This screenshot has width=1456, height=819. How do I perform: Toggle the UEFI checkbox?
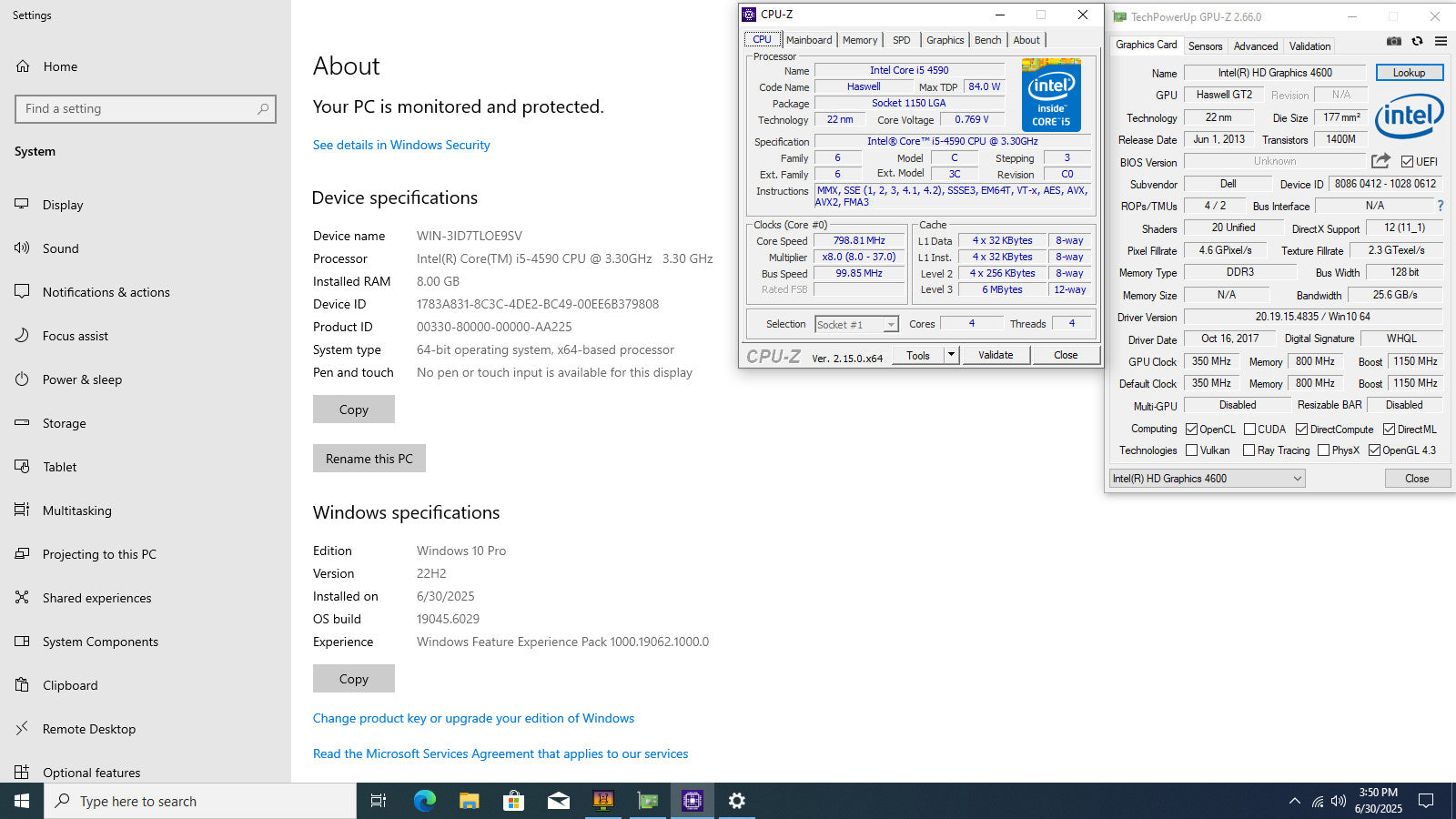point(1407,162)
